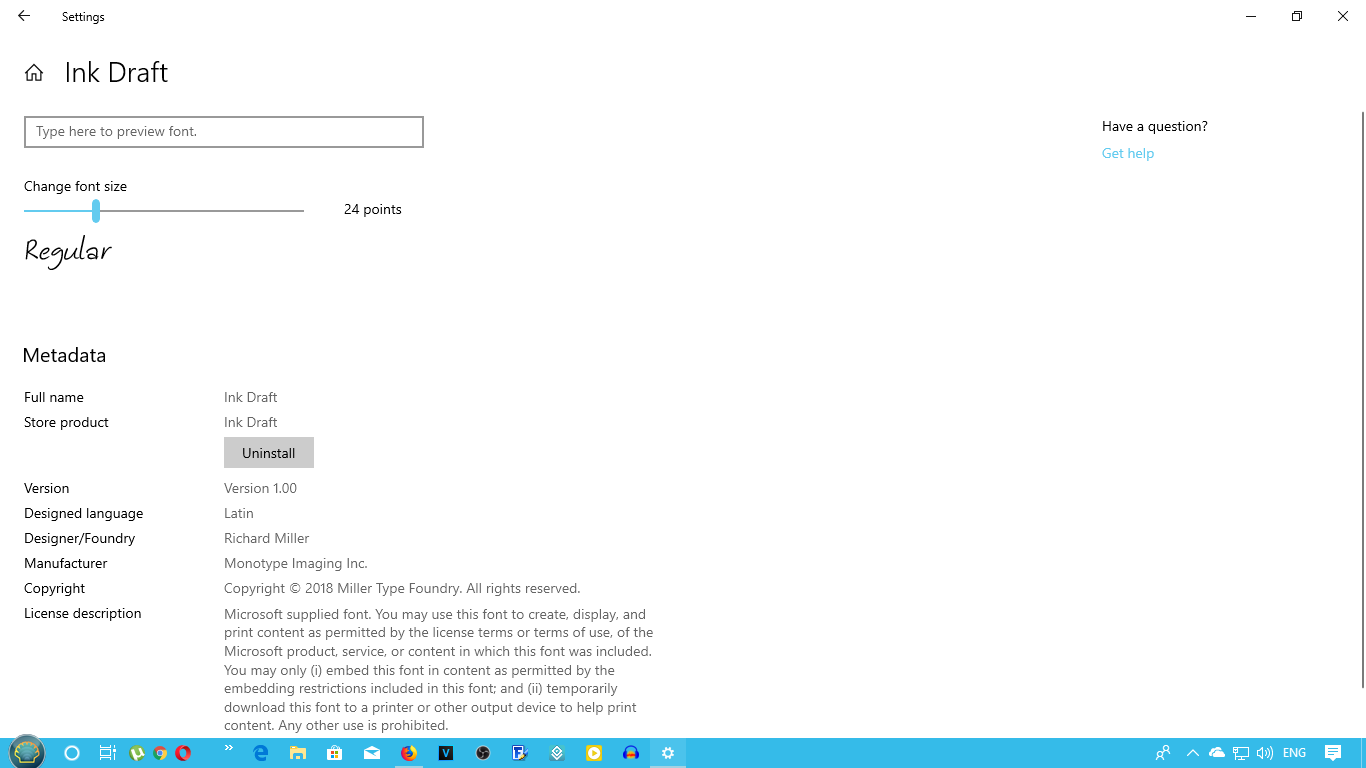Open the blue F editor taskbar icon
Viewport: 1366px width, 768px height.
click(520, 753)
